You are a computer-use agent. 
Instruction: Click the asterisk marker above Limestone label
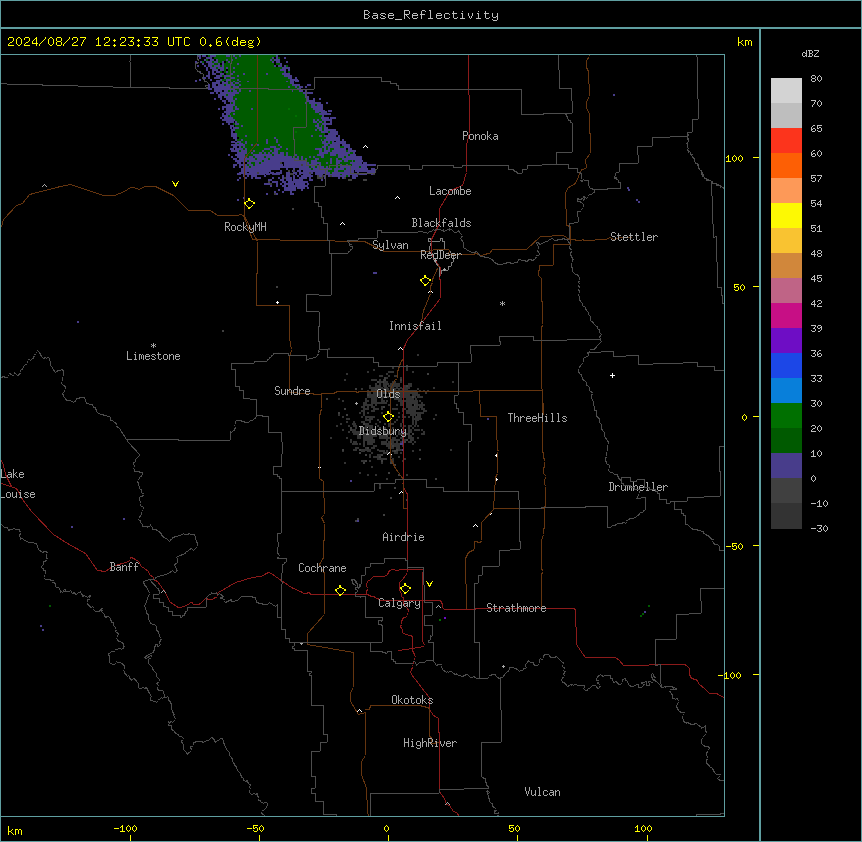click(x=153, y=346)
